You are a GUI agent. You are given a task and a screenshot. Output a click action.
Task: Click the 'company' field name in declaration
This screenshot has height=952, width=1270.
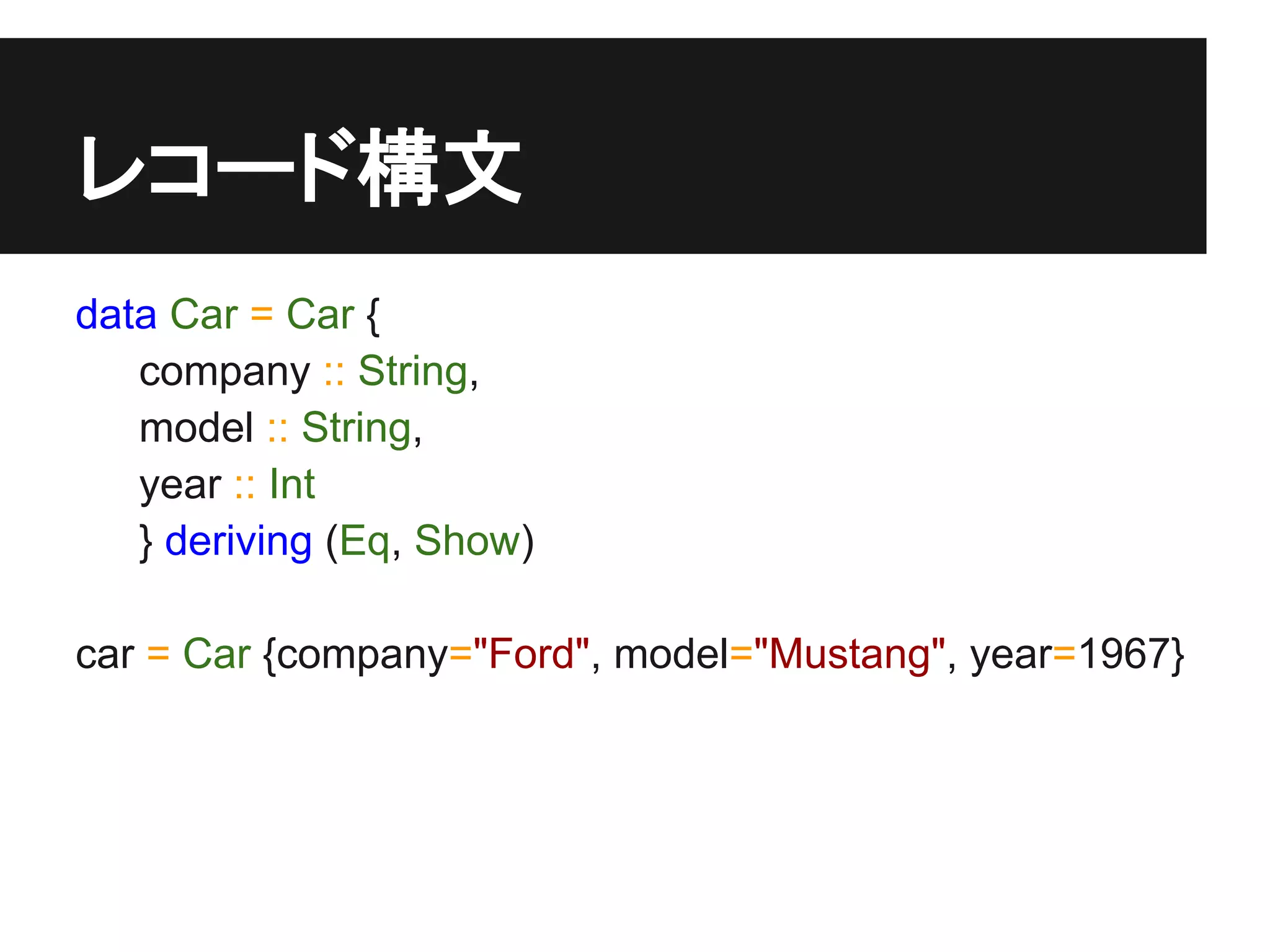pyautogui.click(x=224, y=372)
